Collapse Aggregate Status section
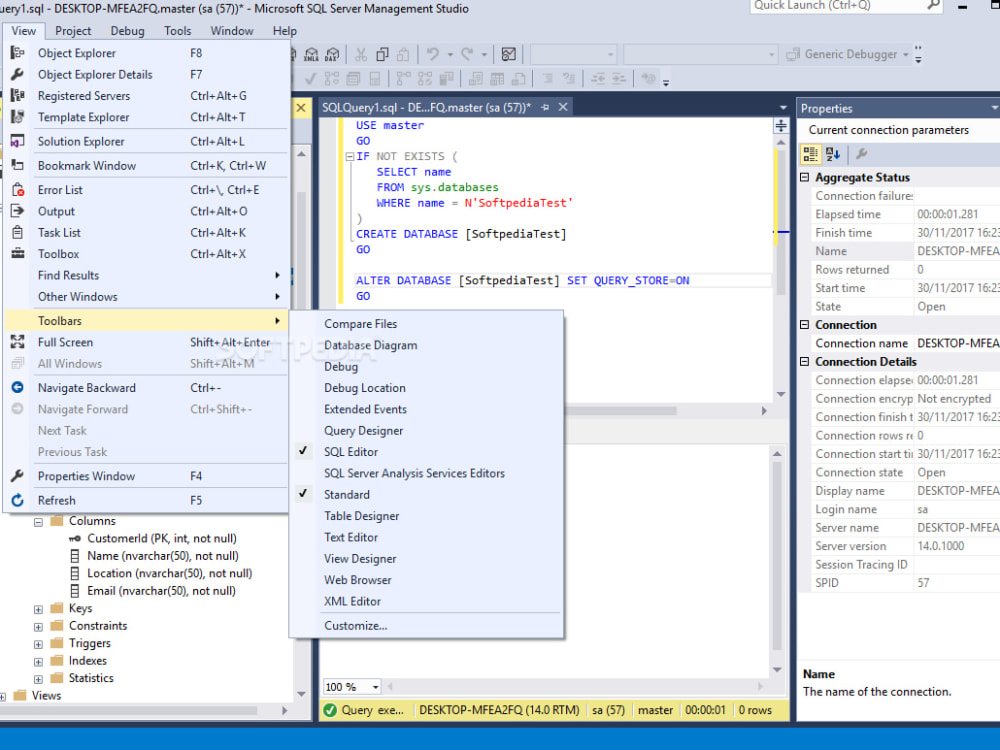1000x750 pixels. [805, 177]
